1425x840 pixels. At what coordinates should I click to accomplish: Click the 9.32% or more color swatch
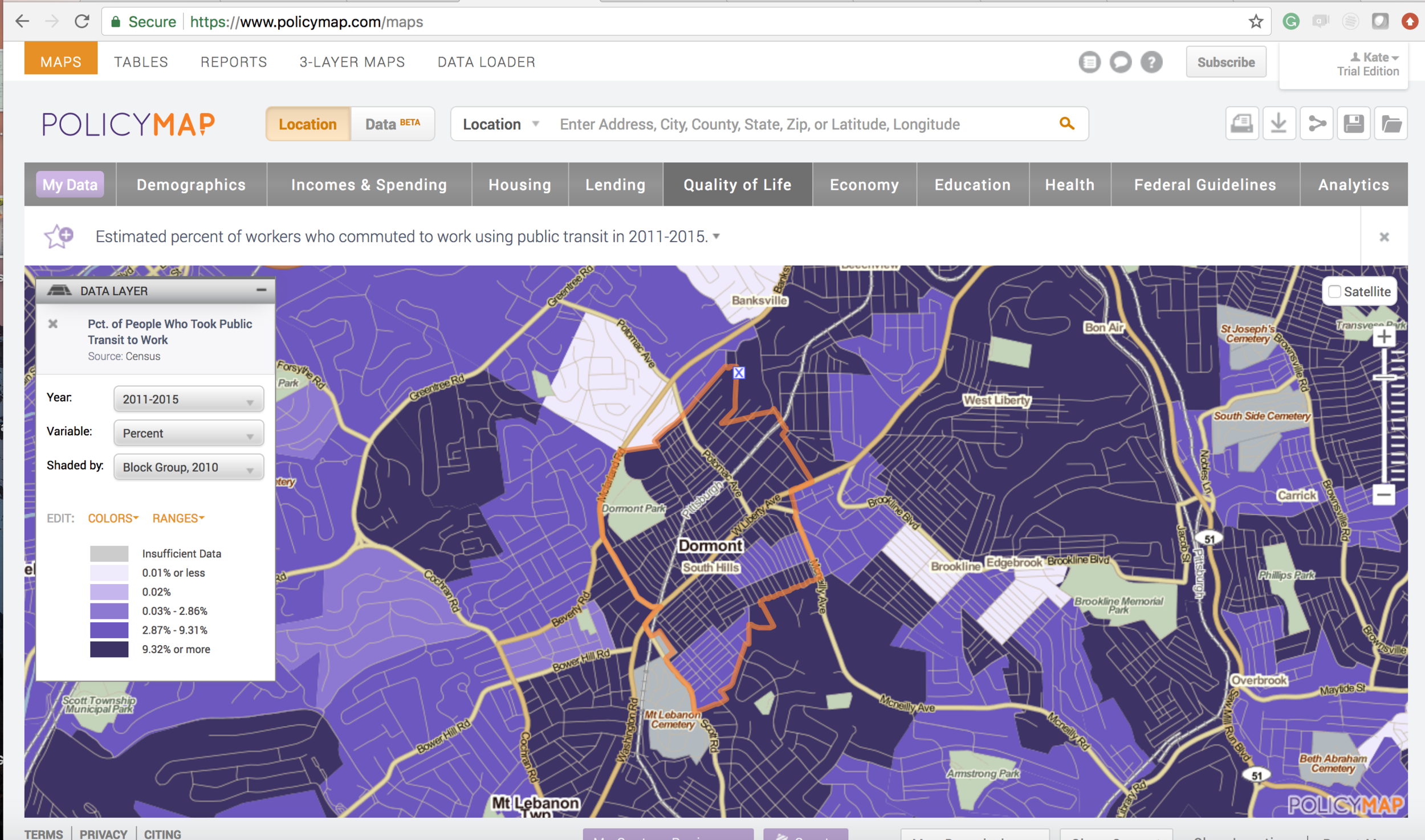[109, 649]
